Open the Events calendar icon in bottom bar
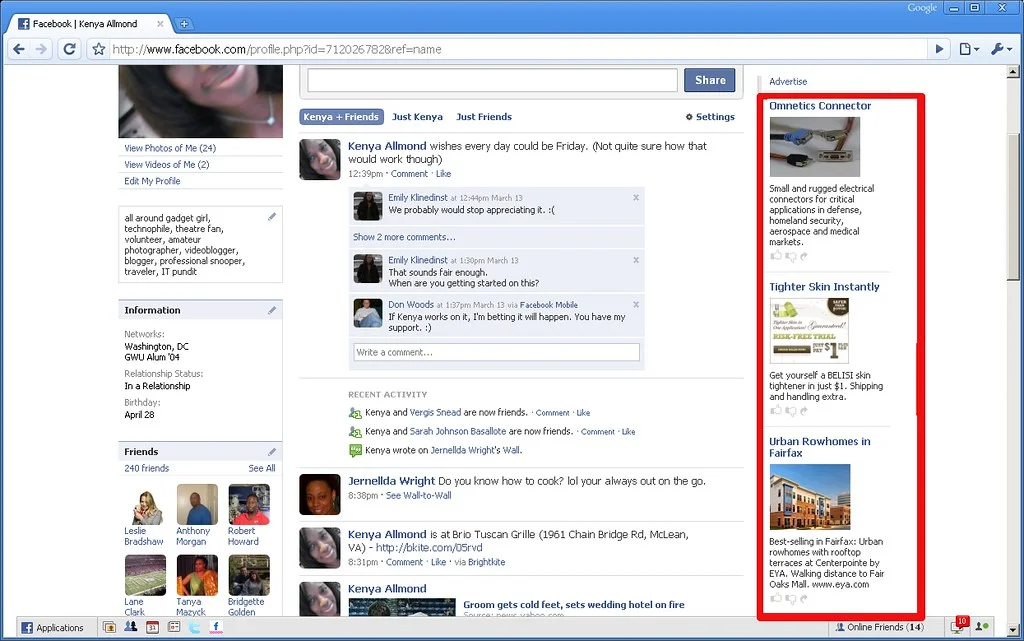The height and width of the screenshot is (641, 1024). tap(152, 627)
